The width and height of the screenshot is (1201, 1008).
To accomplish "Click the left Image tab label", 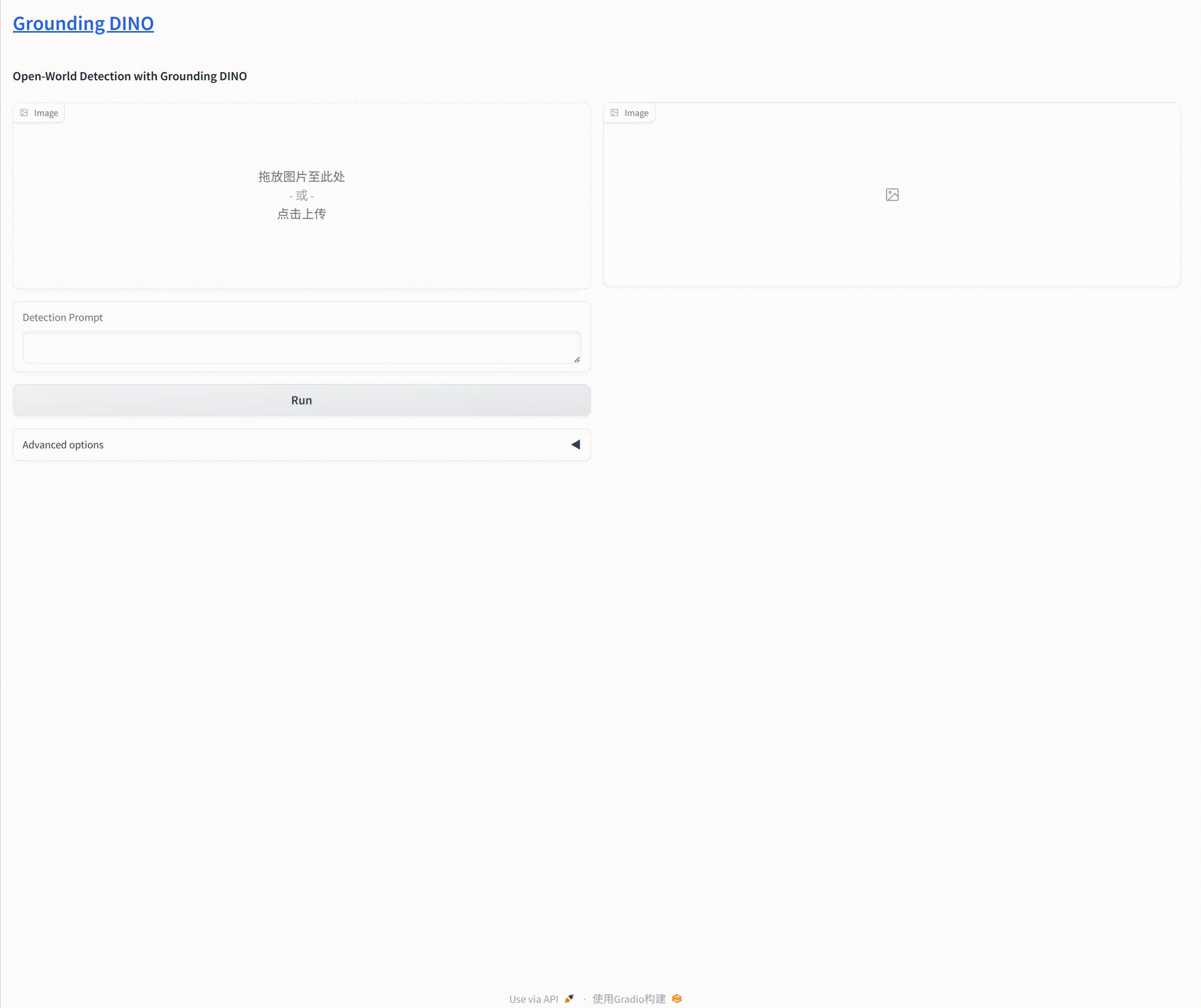I will pyautogui.click(x=46, y=112).
